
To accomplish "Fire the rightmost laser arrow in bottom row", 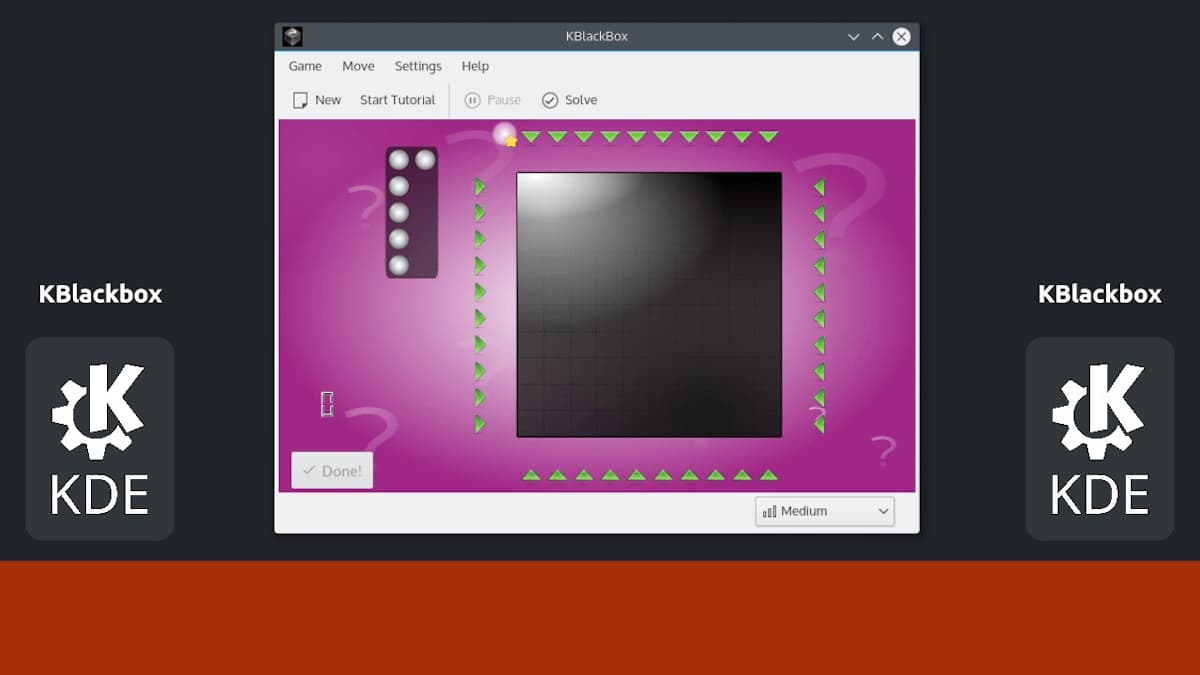I will (768, 474).
